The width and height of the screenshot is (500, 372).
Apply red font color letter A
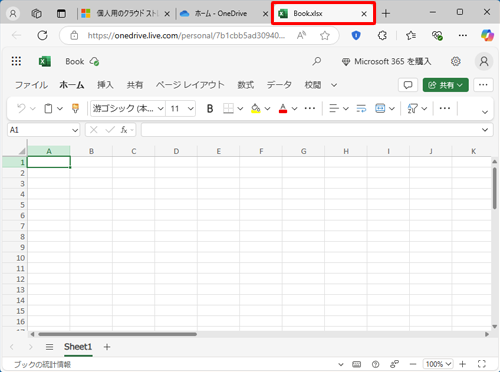[x=283, y=108]
